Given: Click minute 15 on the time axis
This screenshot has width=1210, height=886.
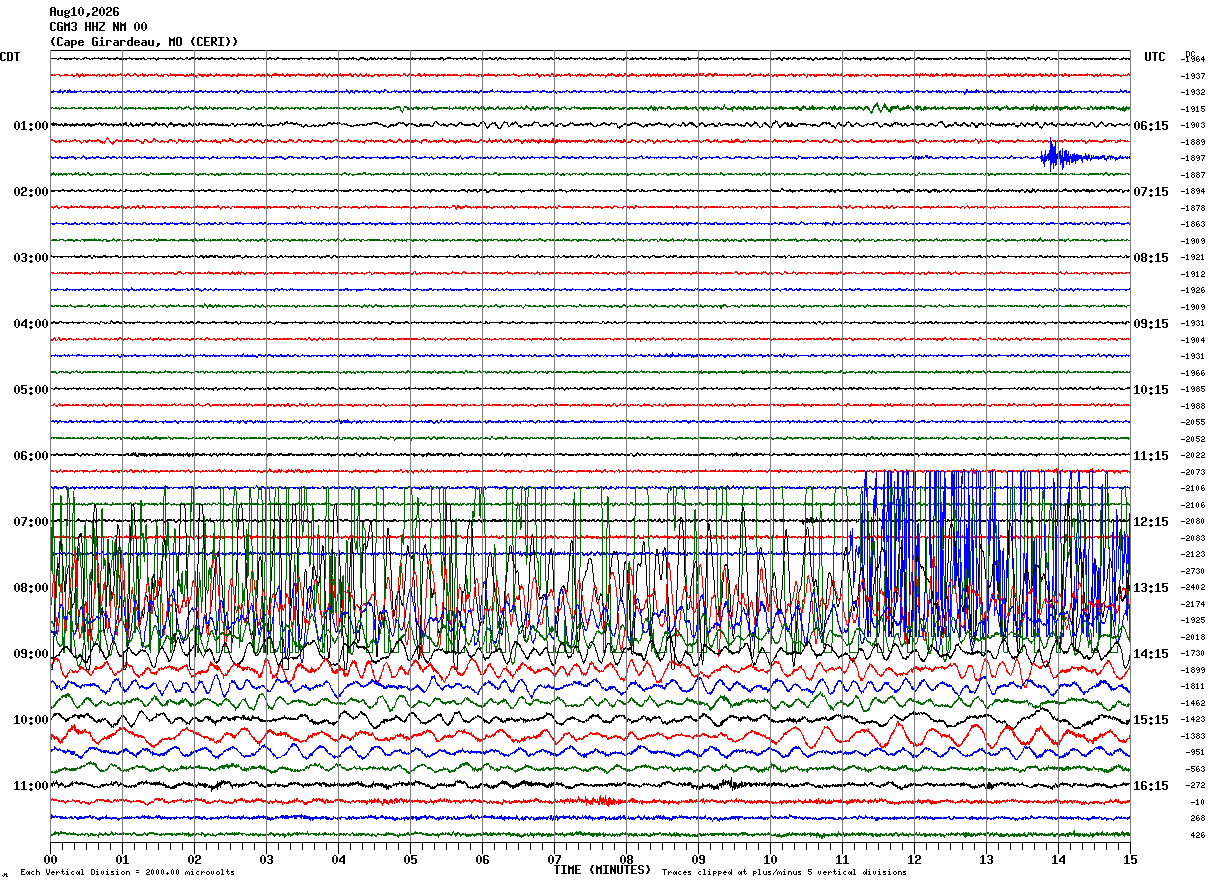Looking at the screenshot, I should (1129, 859).
